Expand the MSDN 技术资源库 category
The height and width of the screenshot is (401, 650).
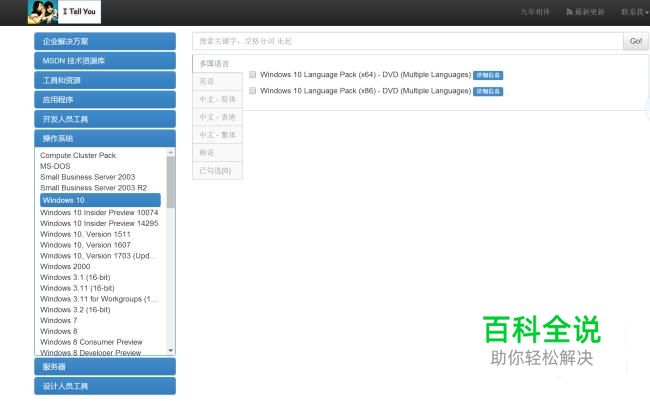pyautogui.click(x=105, y=61)
